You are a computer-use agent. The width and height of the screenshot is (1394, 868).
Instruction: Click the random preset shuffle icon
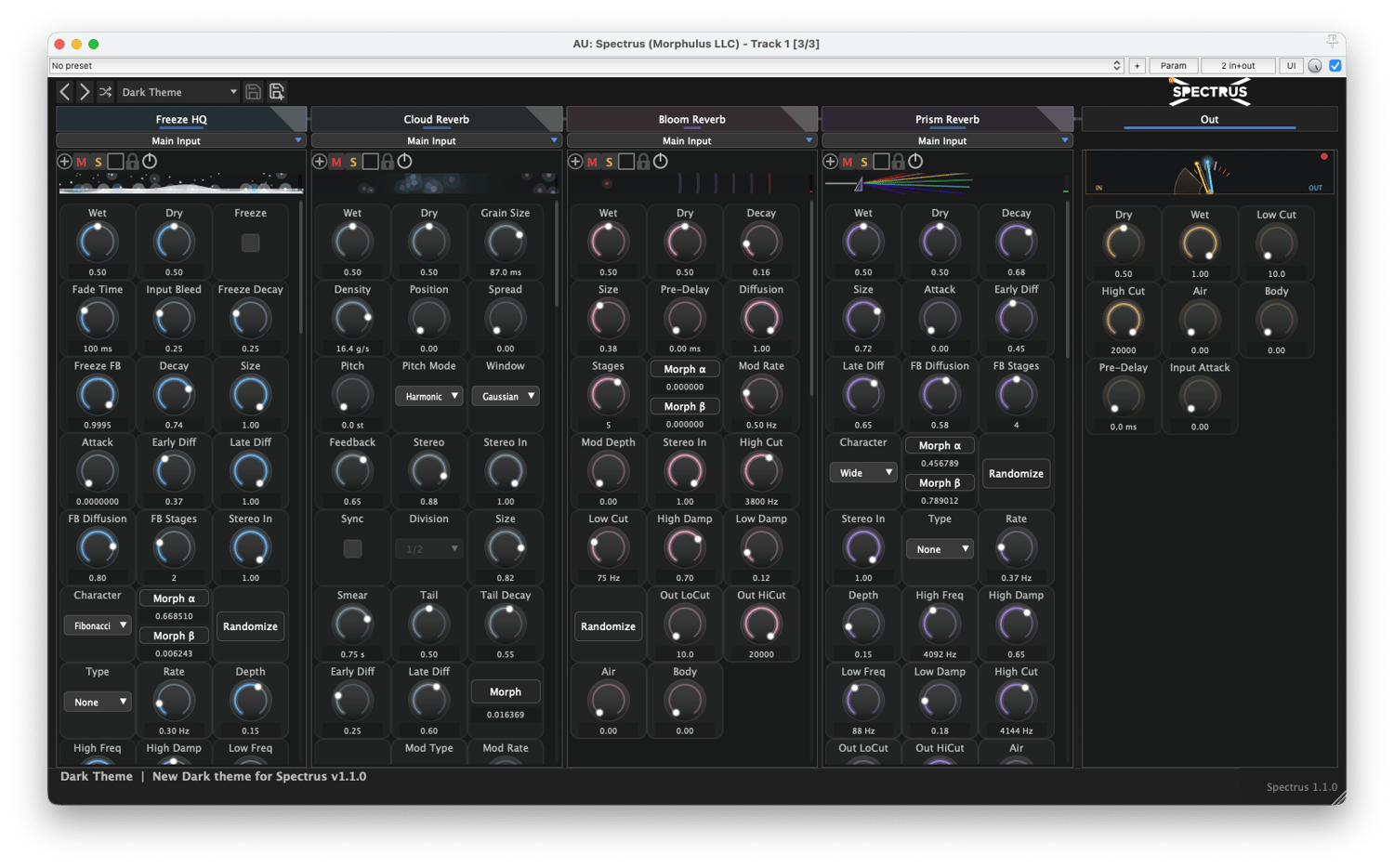point(106,92)
